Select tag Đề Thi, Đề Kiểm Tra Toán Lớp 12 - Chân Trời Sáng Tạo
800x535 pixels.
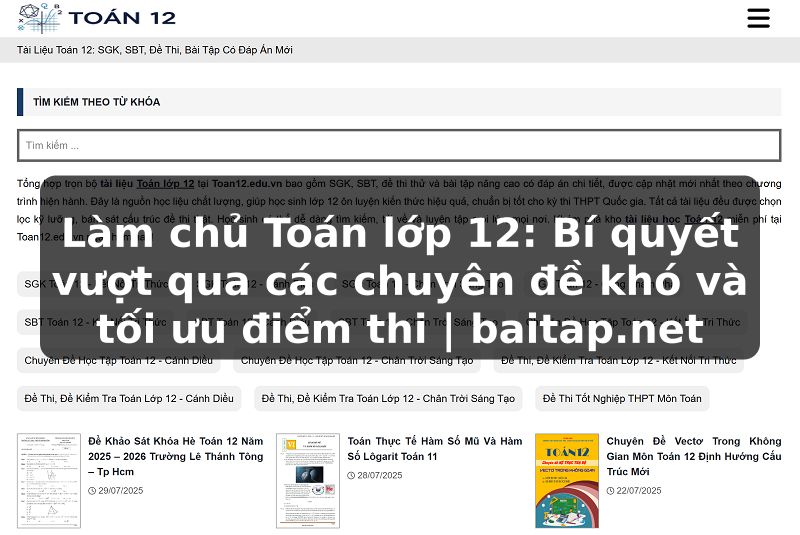point(388,398)
